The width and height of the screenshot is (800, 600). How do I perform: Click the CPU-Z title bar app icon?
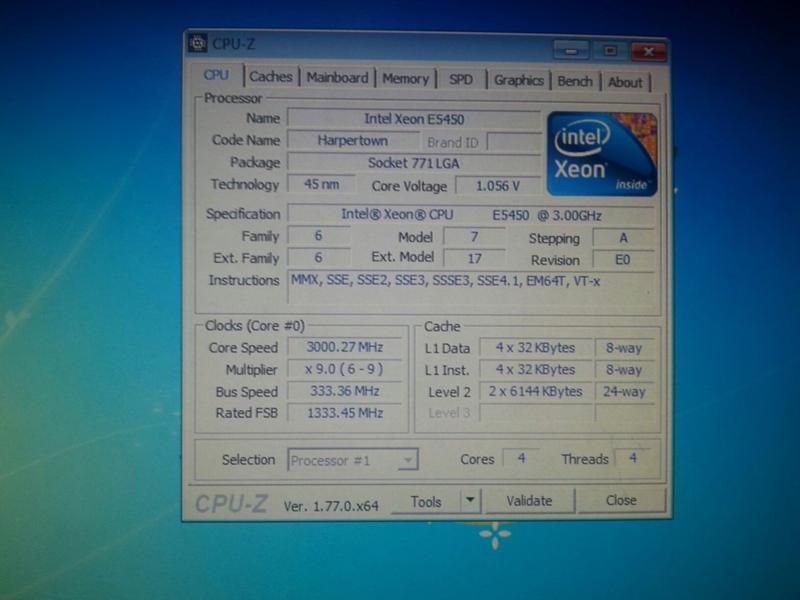(x=197, y=43)
